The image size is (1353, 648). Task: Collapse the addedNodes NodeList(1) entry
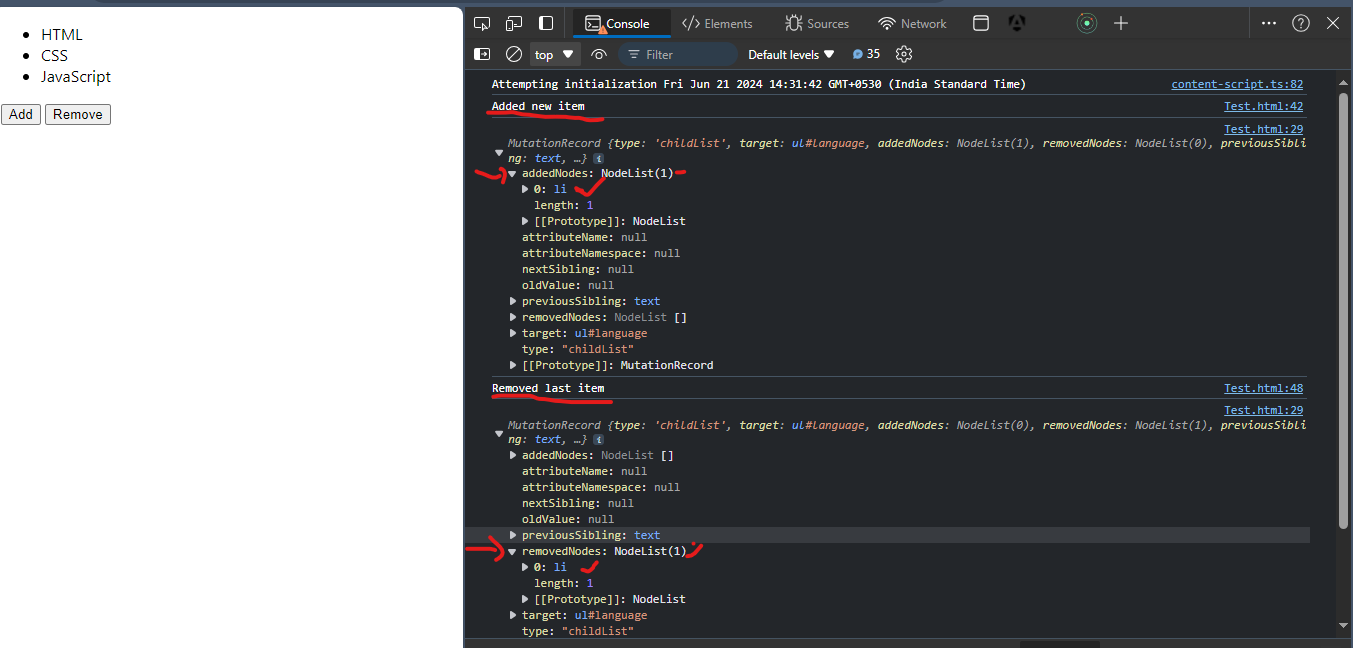pos(512,173)
